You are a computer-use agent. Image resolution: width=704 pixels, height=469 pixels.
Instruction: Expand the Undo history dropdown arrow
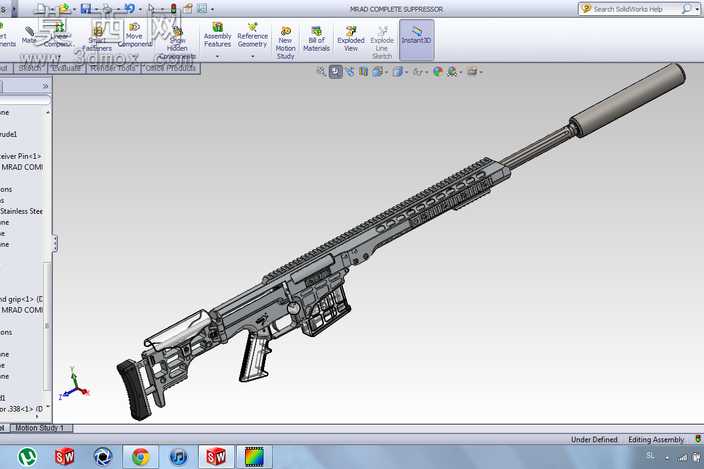click(x=140, y=9)
